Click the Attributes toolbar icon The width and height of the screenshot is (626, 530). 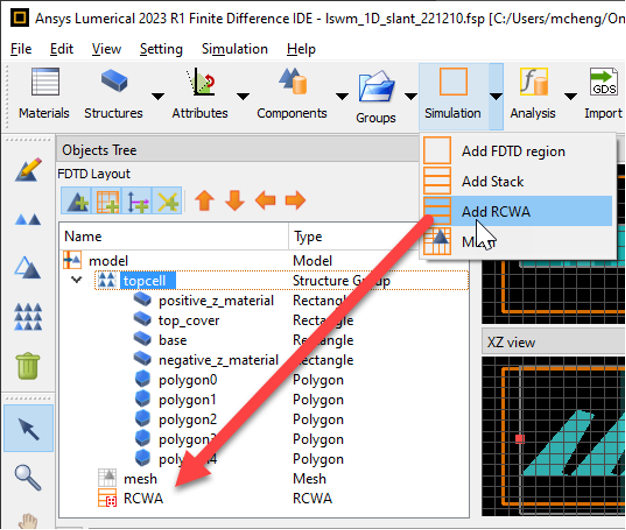point(201,82)
